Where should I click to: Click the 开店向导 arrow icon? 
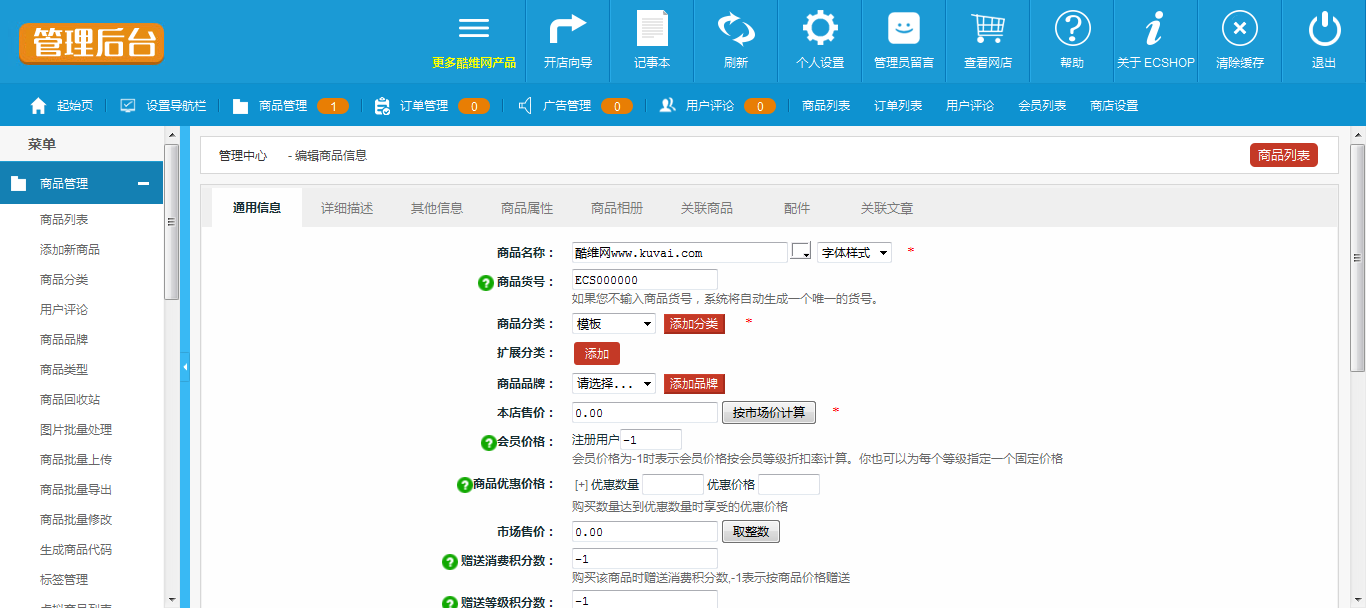tap(567, 29)
